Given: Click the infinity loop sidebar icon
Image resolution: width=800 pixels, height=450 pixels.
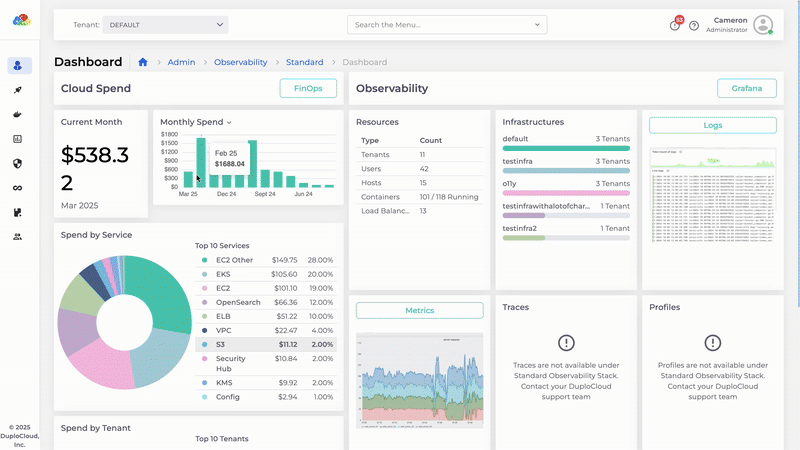Looking at the screenshot, I should coord(19,188).
